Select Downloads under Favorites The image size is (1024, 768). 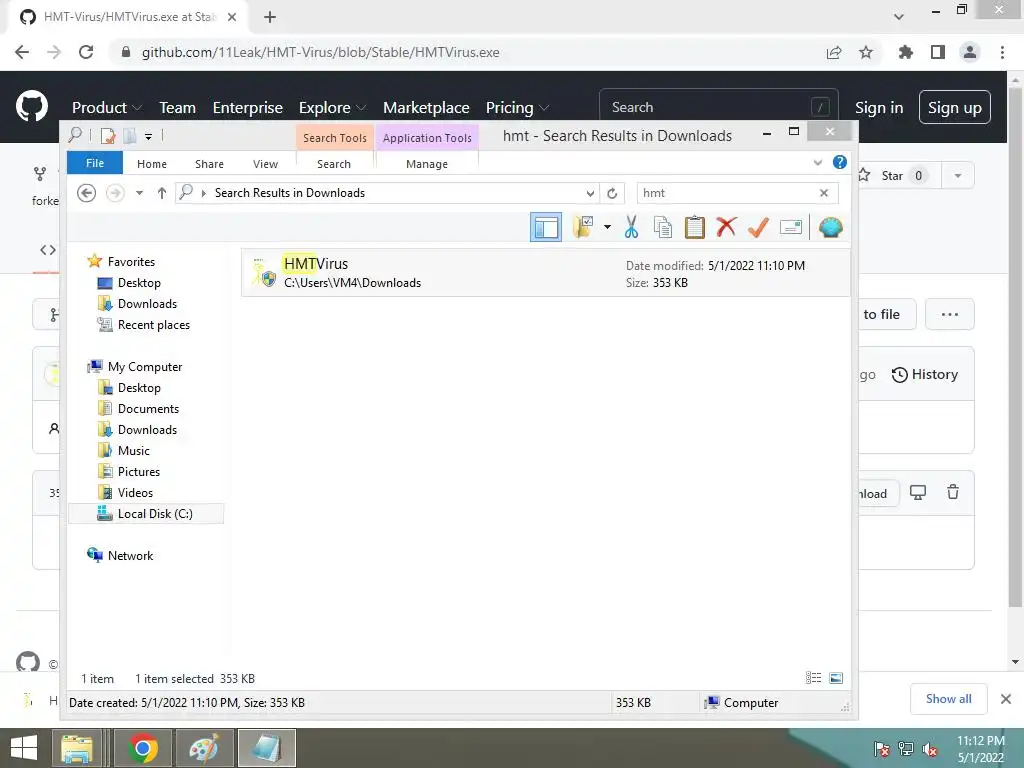point(147,304)
